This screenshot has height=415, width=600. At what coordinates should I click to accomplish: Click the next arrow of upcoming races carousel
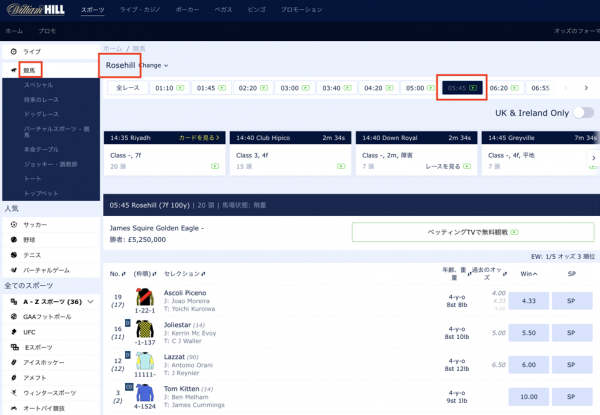593,158
